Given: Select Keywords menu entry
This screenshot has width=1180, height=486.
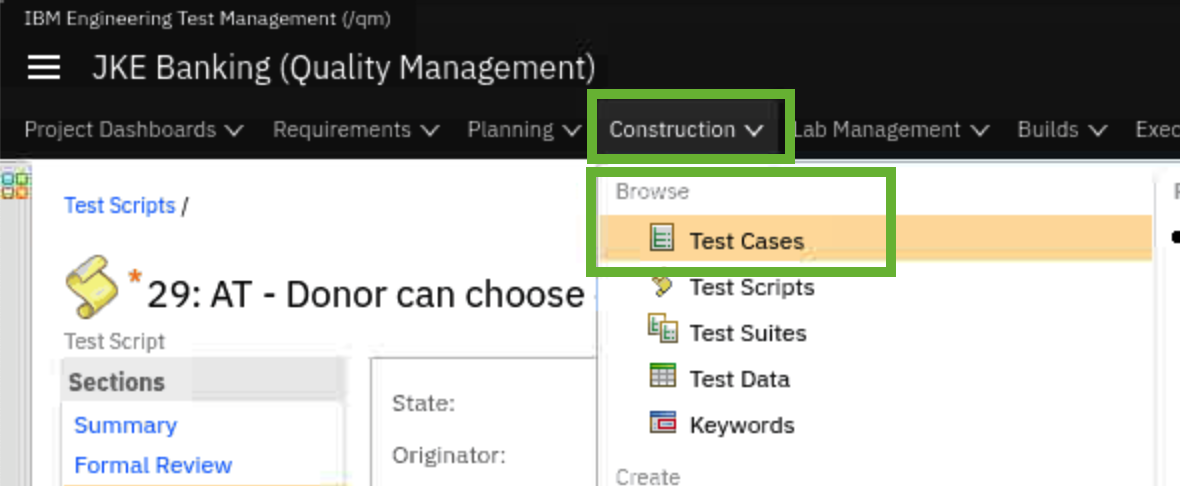Looking at the screenshot, I should tap(741, 425).
